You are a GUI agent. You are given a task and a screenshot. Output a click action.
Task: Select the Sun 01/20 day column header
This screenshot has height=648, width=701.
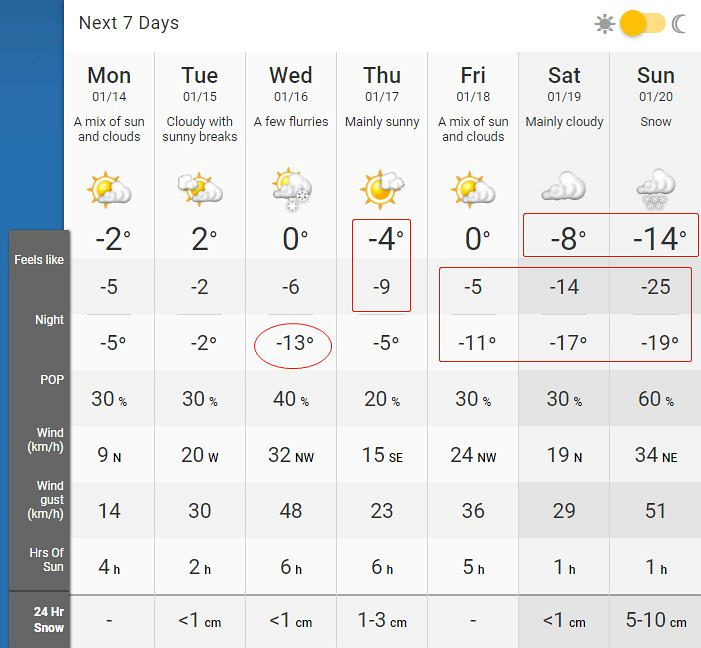(x=655, y=84)
